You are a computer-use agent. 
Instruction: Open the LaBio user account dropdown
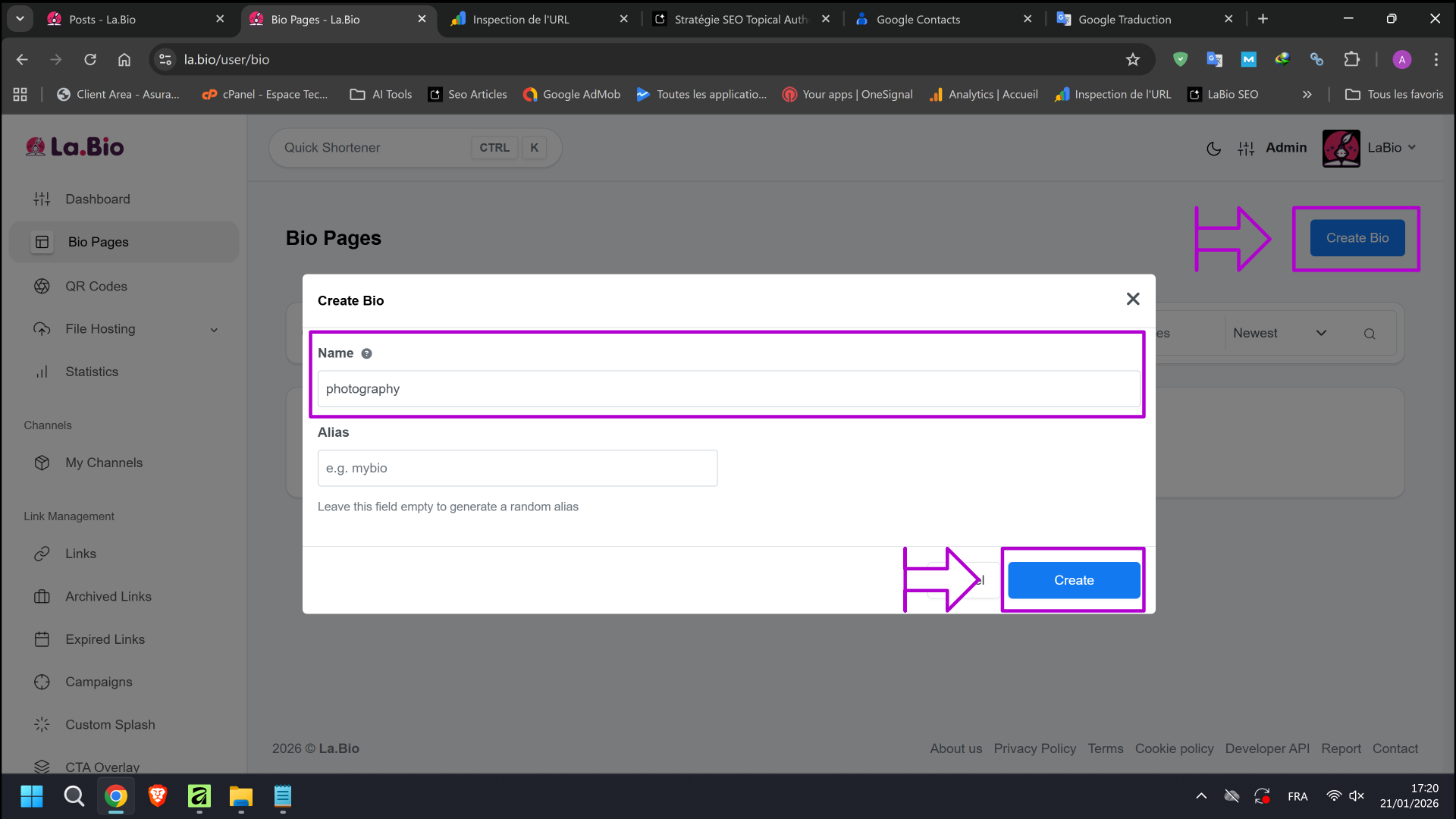[x=1392, y=148]
